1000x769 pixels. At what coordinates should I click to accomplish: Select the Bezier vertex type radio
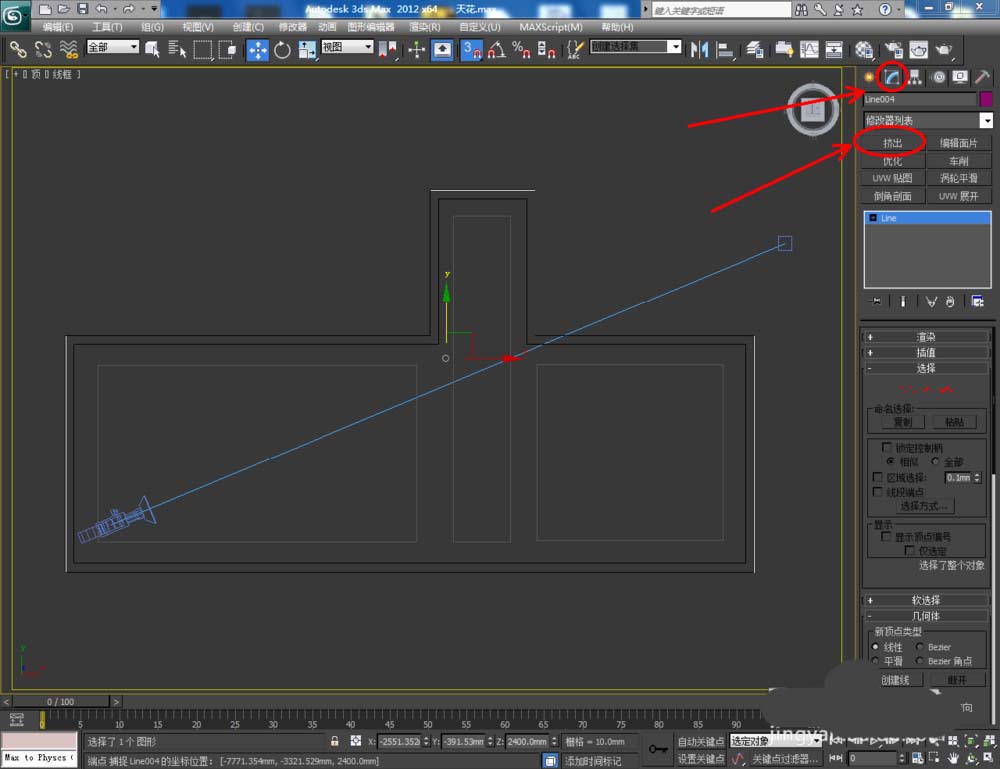point(920,647)
